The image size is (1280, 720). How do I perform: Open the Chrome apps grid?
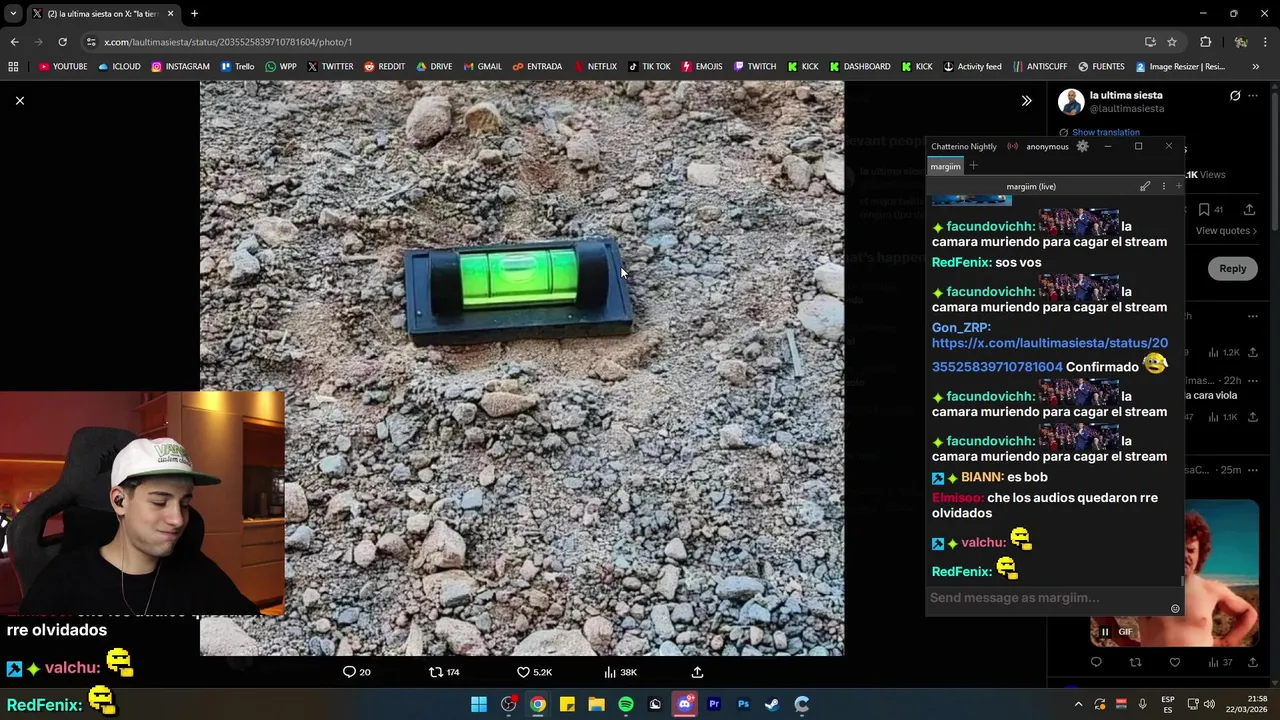click(x=13, y=66)
